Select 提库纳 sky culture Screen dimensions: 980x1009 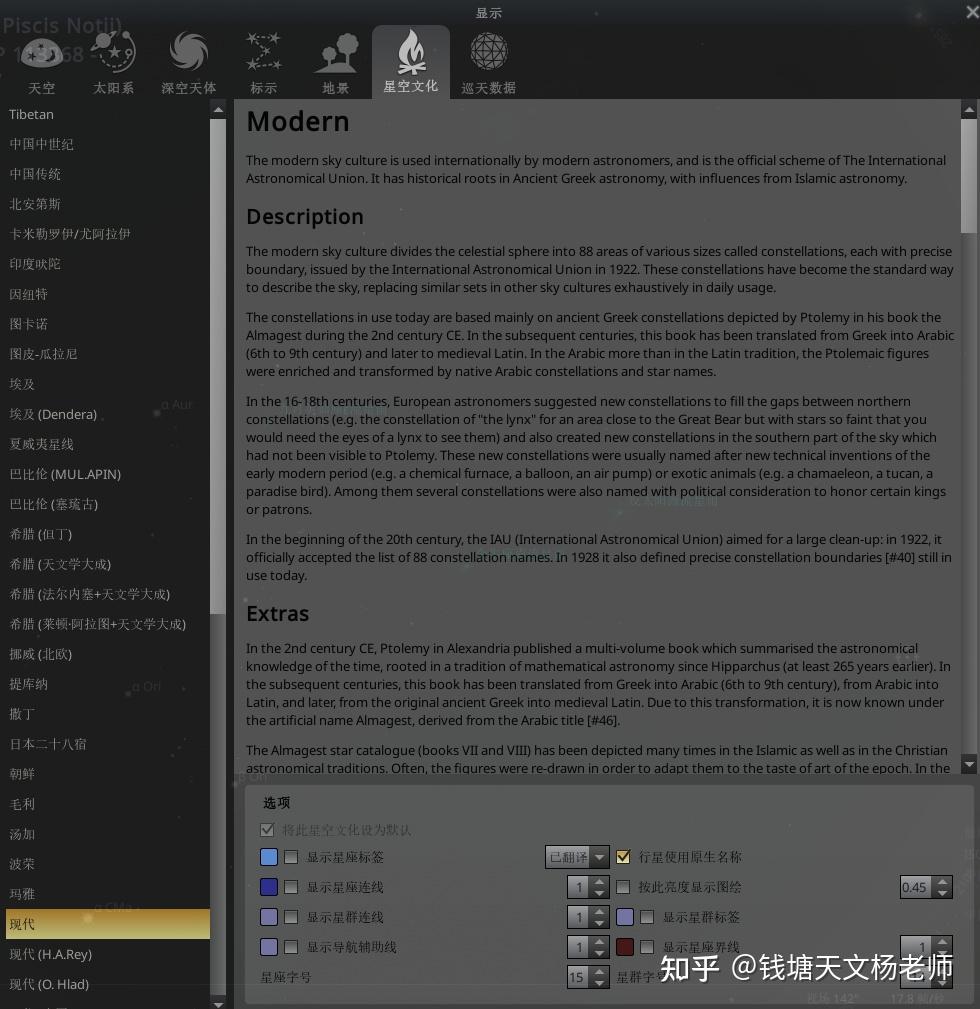tap(107, 684)
